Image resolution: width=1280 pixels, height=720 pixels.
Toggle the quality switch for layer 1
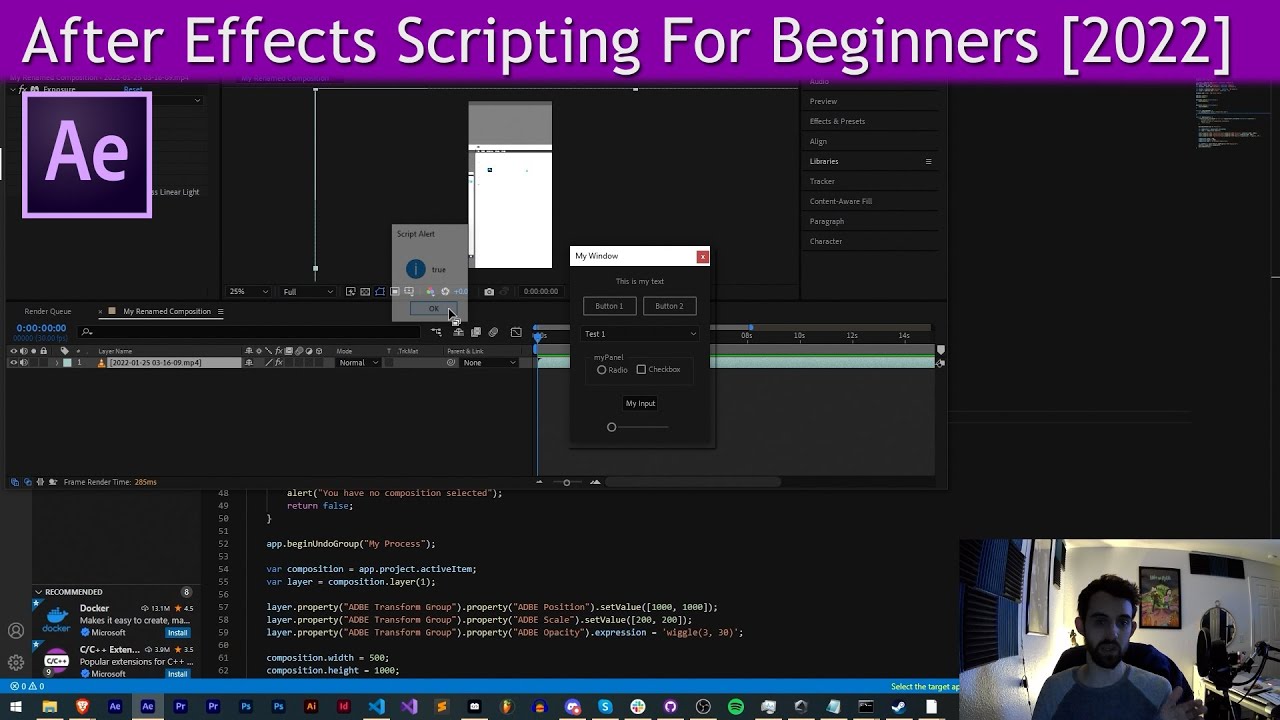269,362
